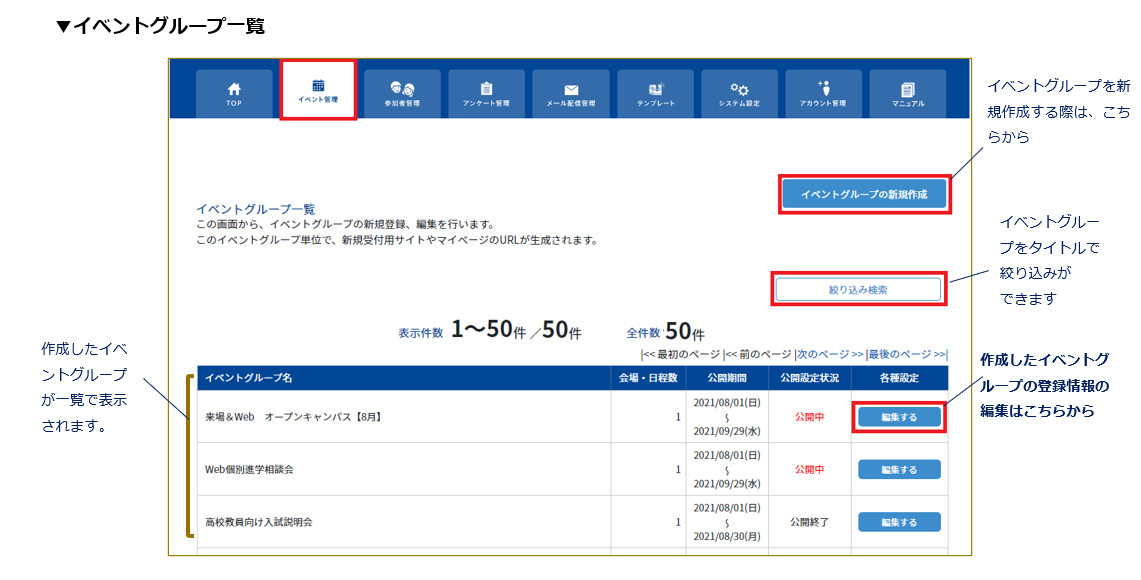This screenshot has width=1141, height=580.
Task: Edit the Web個別進学相談会 group
Action: pos(899,469)
